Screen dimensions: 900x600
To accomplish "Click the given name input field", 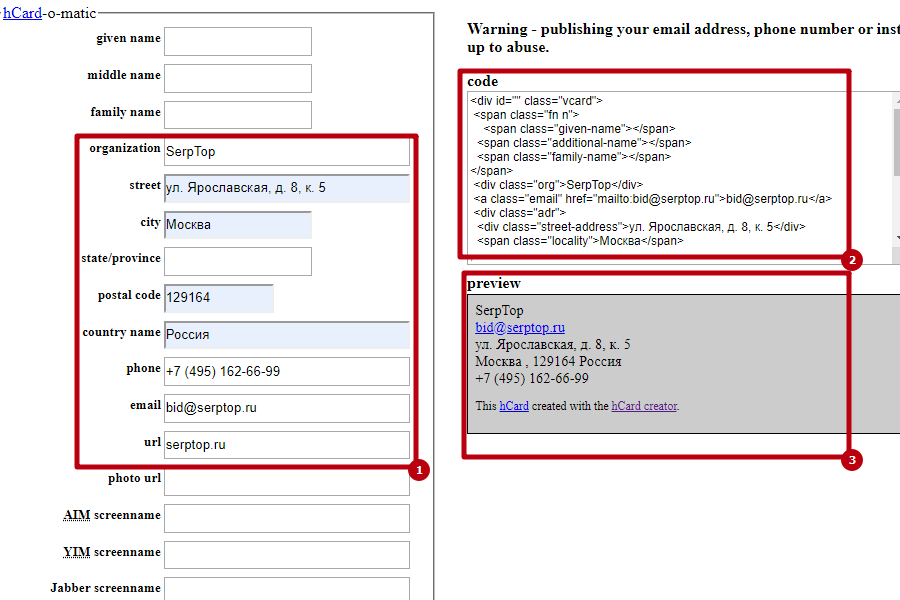I will (237, 41).
